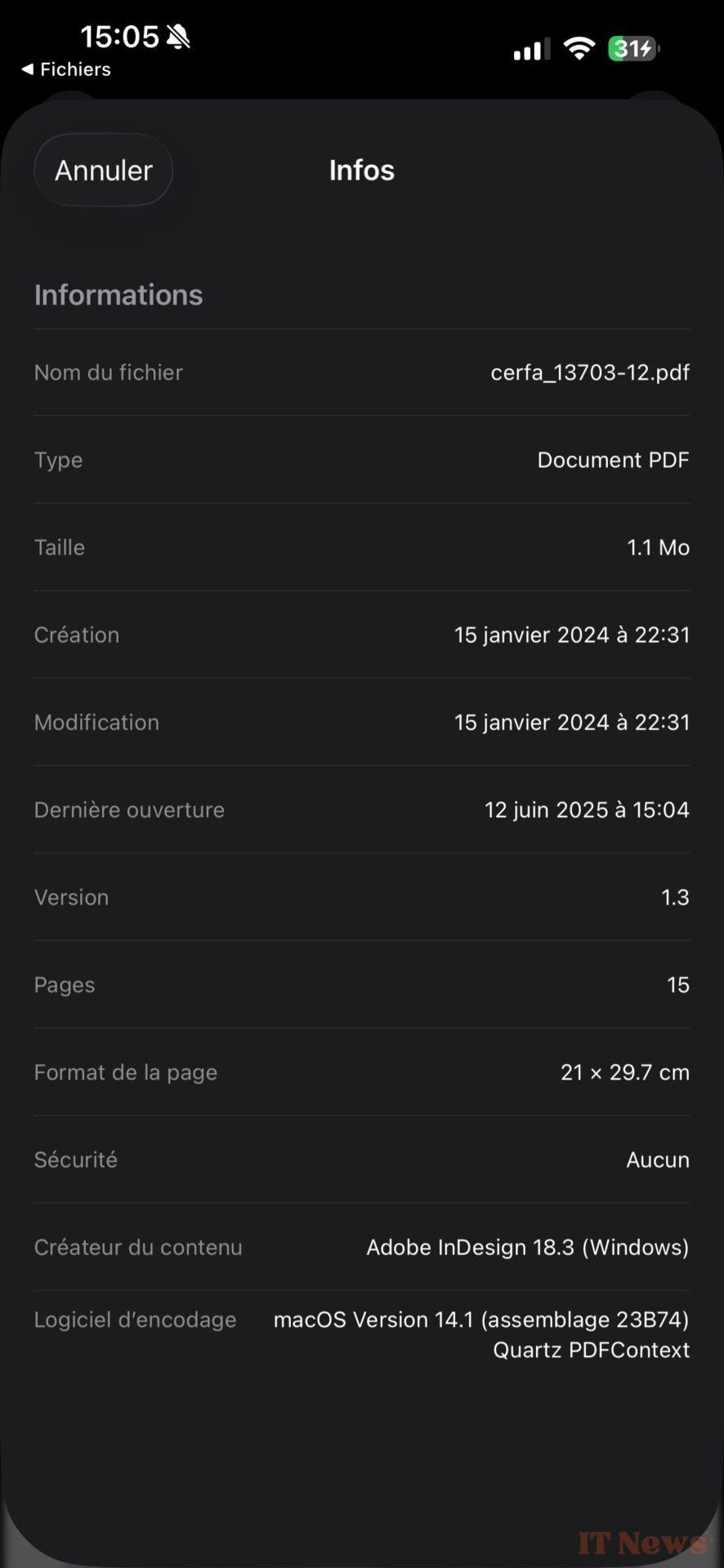
Task: Tap the Pages count row
Action: coord(362,984)
